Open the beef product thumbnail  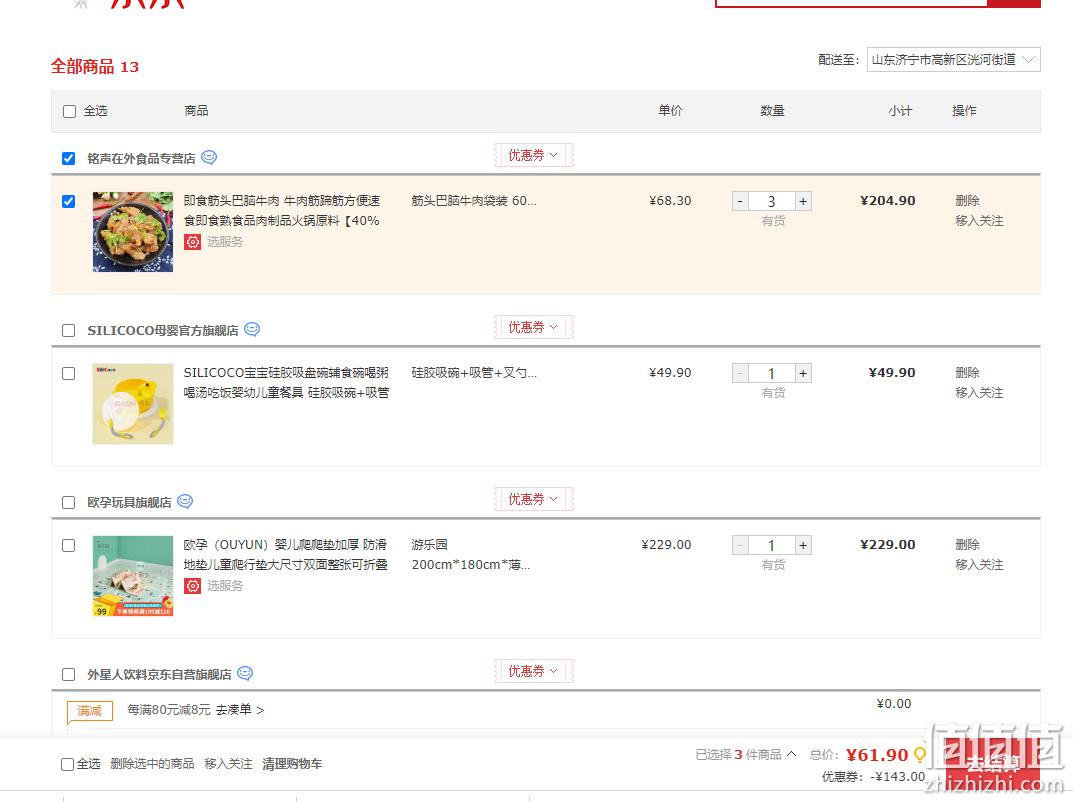click(133, 232)
